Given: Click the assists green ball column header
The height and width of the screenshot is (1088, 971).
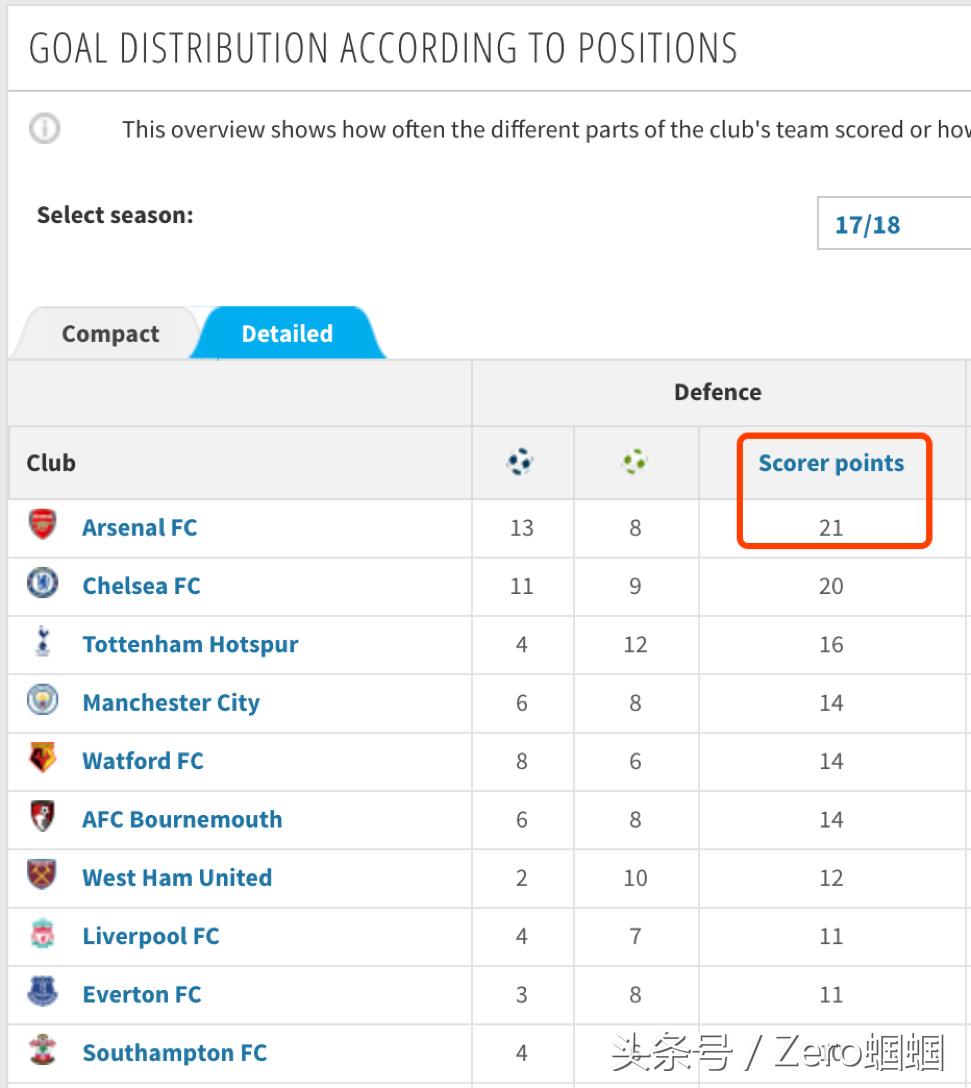Looking at the screenshot, I should pos(634,462).
